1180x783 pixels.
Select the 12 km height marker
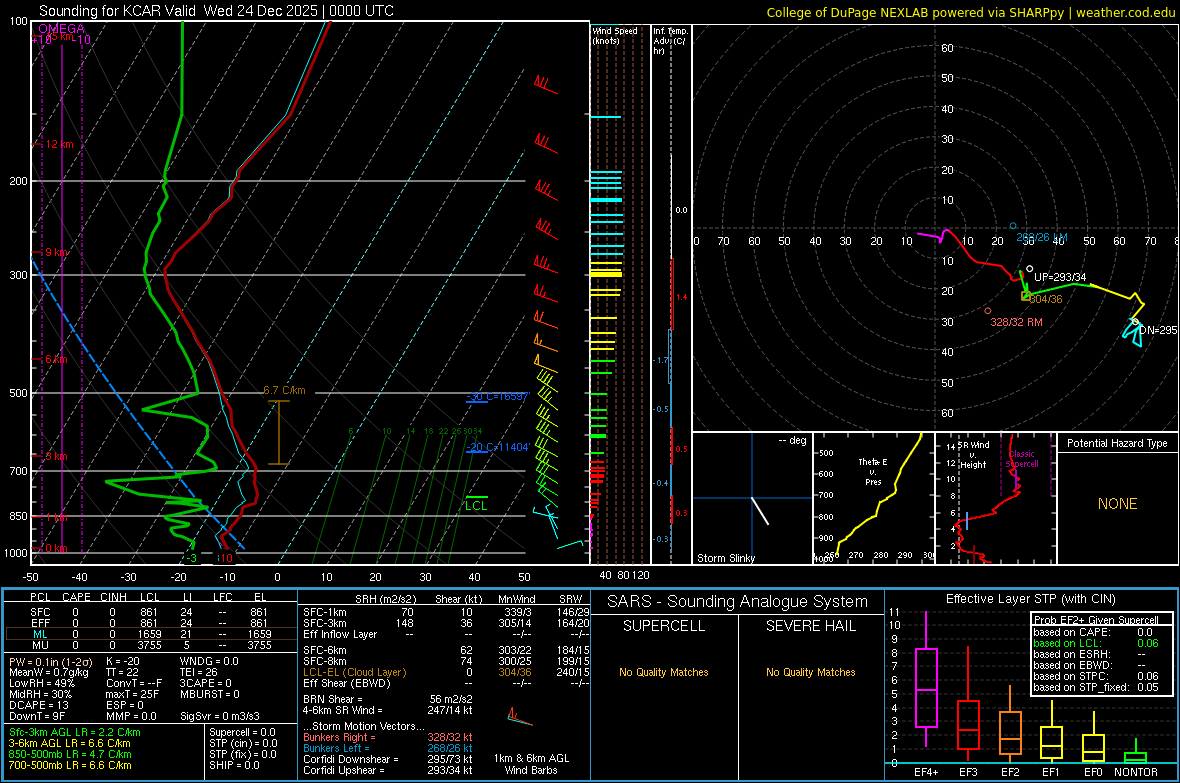pyautogui.click(x=59, y=144)
